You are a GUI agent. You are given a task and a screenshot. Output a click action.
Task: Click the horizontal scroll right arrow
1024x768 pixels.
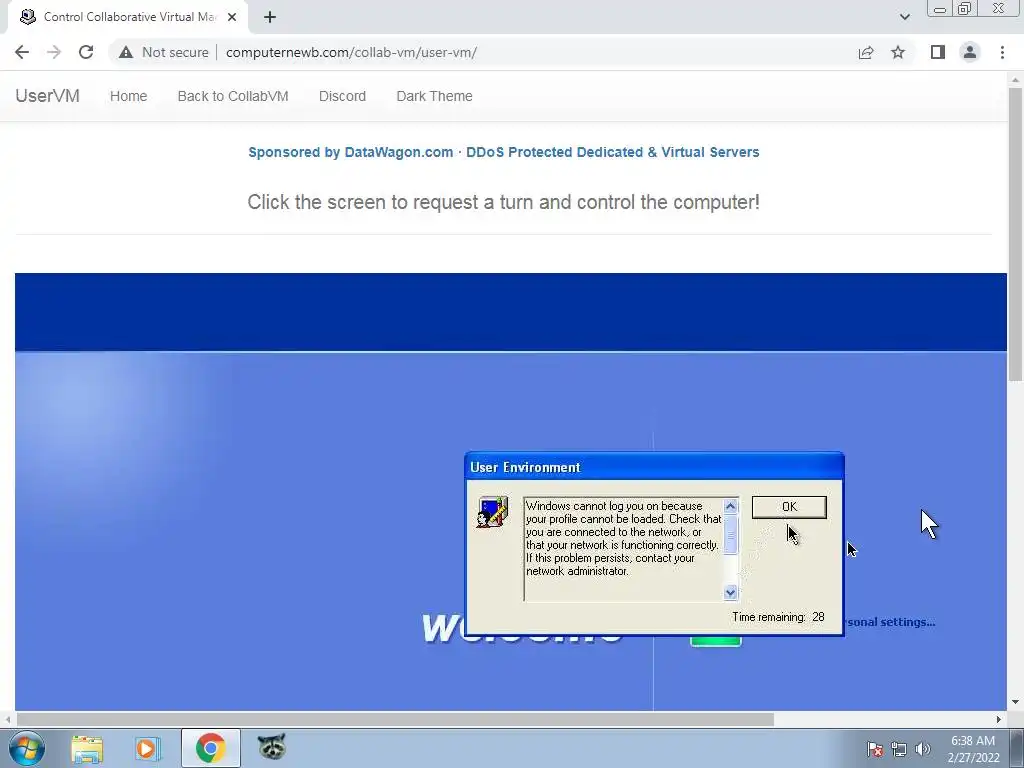point(999,720)
